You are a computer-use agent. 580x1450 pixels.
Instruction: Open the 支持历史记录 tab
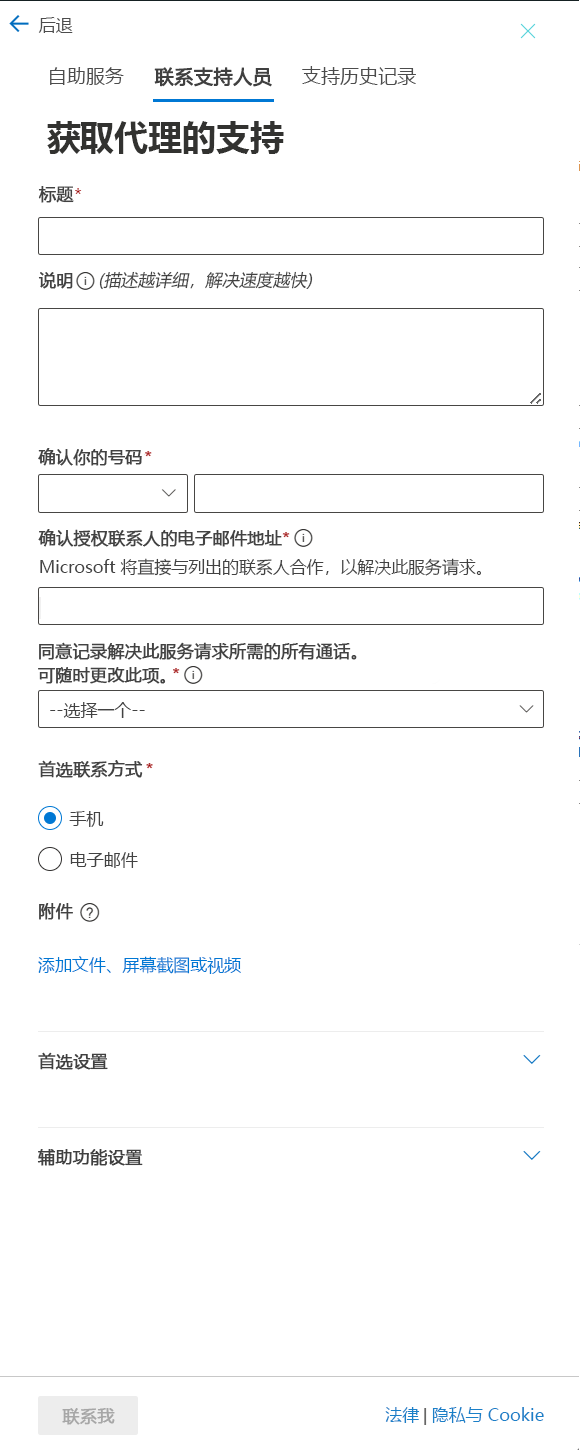coord(357,75)
